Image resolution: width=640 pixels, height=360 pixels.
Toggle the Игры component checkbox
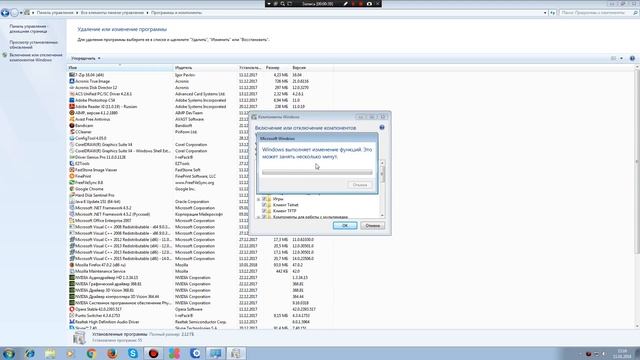coord(264,199)
